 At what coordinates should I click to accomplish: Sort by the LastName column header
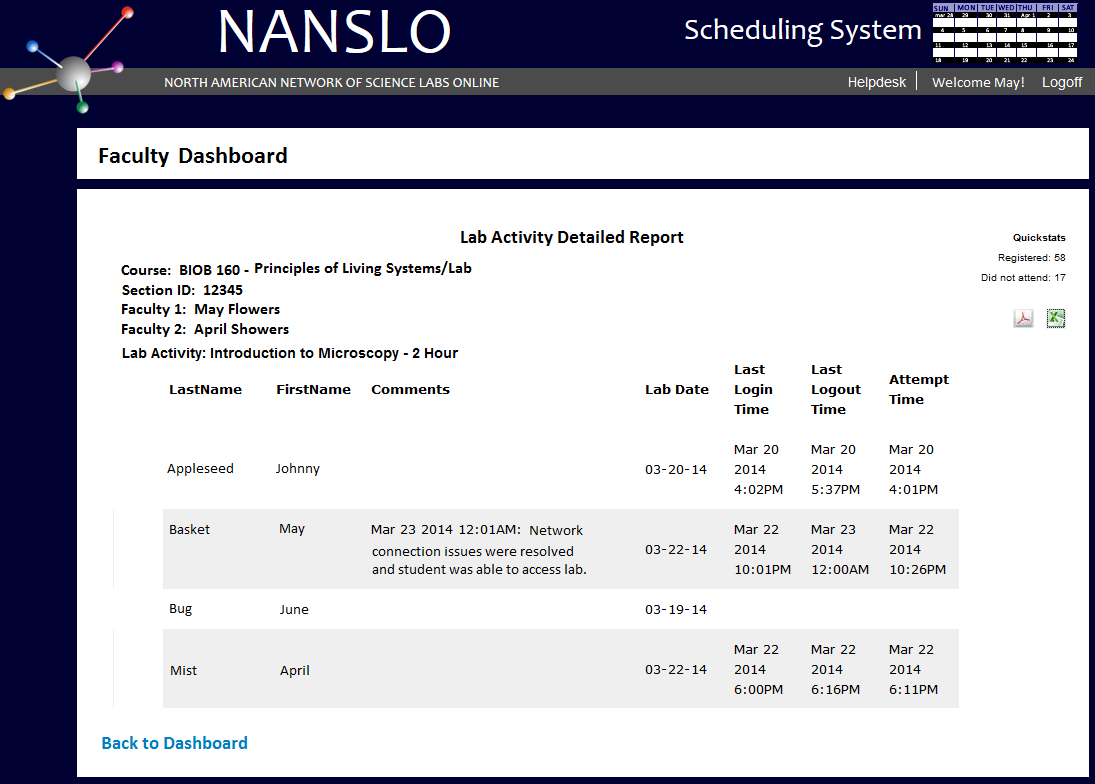tap(206, 389)
